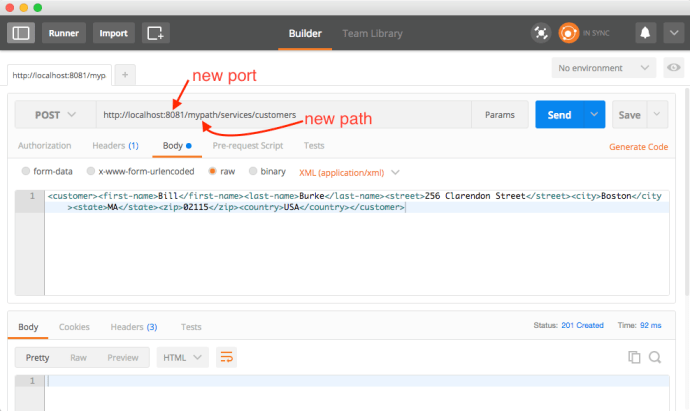The height and width of the screenshot is (411, 690).
Task: Open the request Headers (1) tab
Action: [115, 146]
